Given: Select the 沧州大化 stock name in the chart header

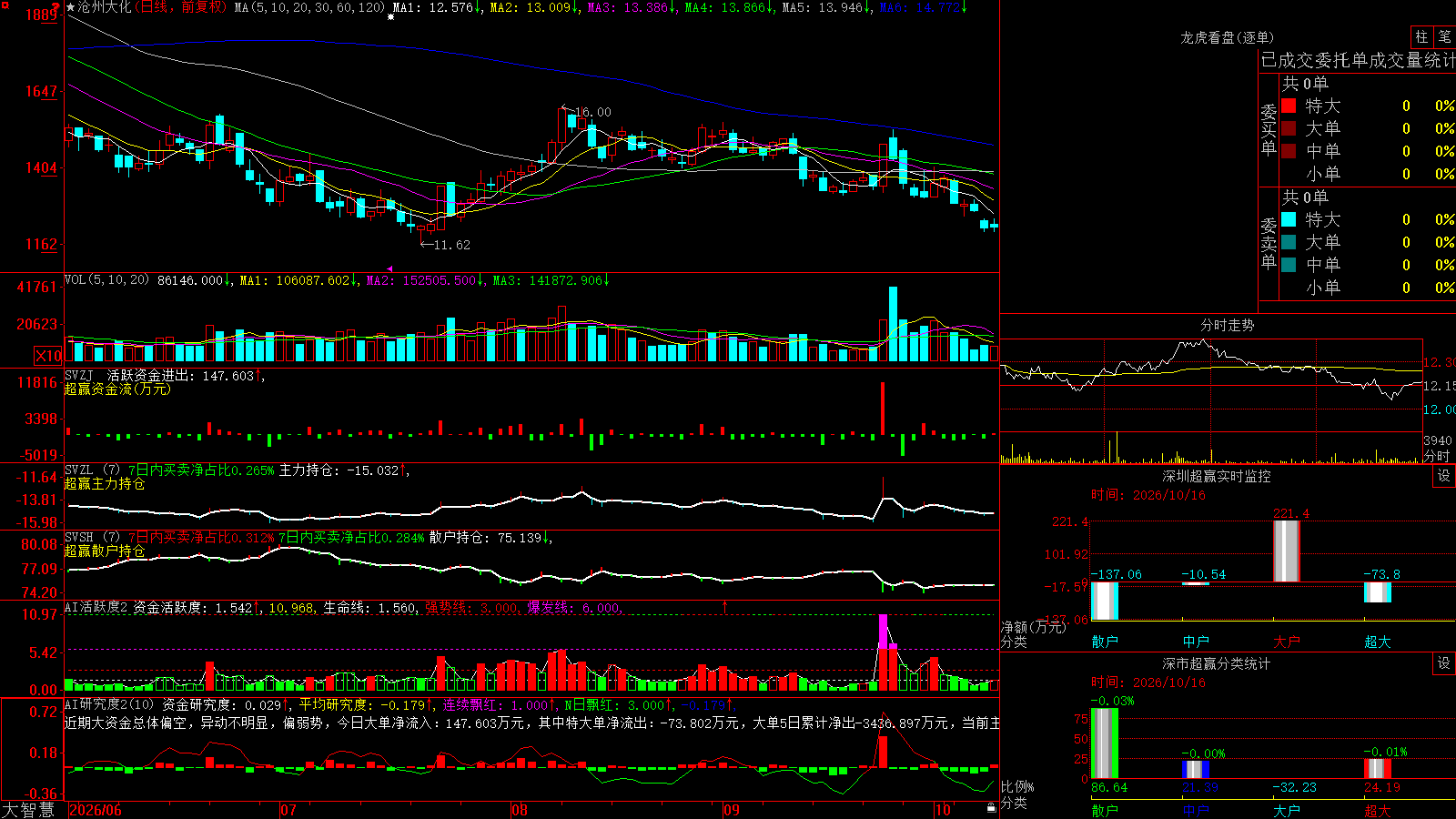Looking at the screenshot, I should 105,7.
